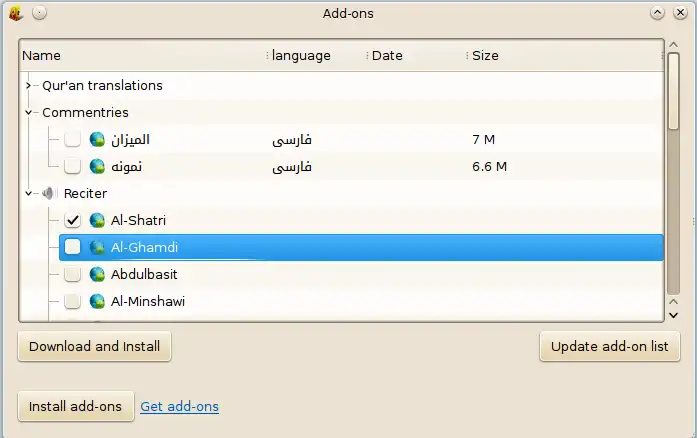Image resolution: width=697 pixels, height=438 pixels.
Task: Collapse the Commentries group
Action: pyautogui.click(x=29, y=113)
